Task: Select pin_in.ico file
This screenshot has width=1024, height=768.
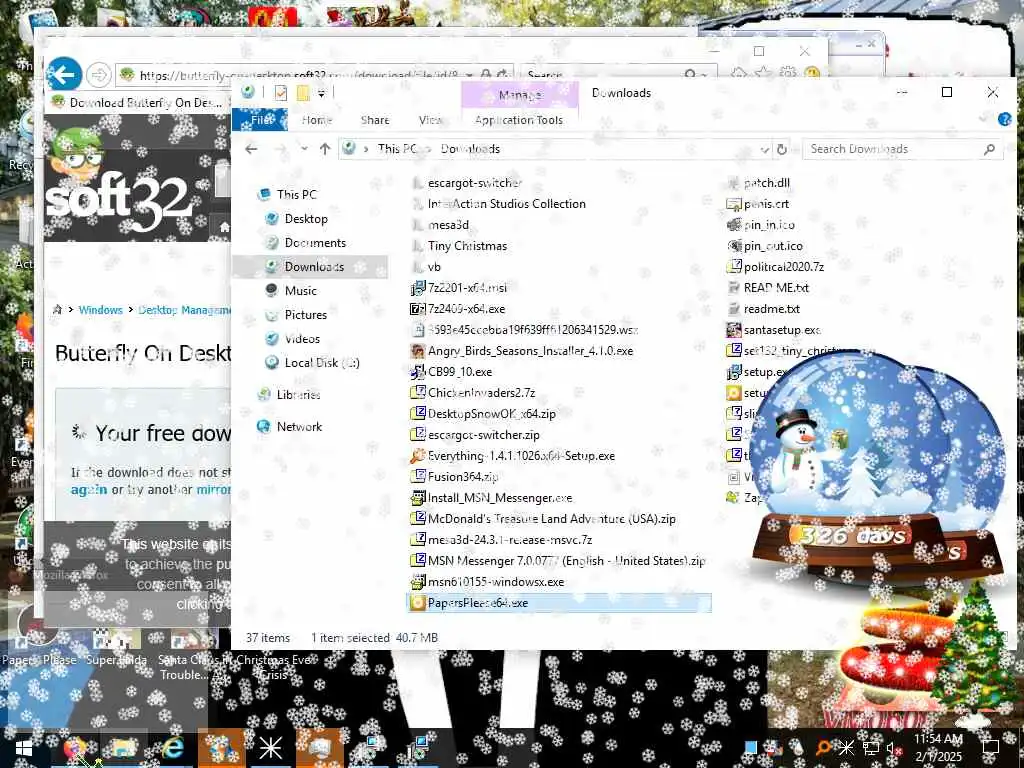Action: pos(761,225)
